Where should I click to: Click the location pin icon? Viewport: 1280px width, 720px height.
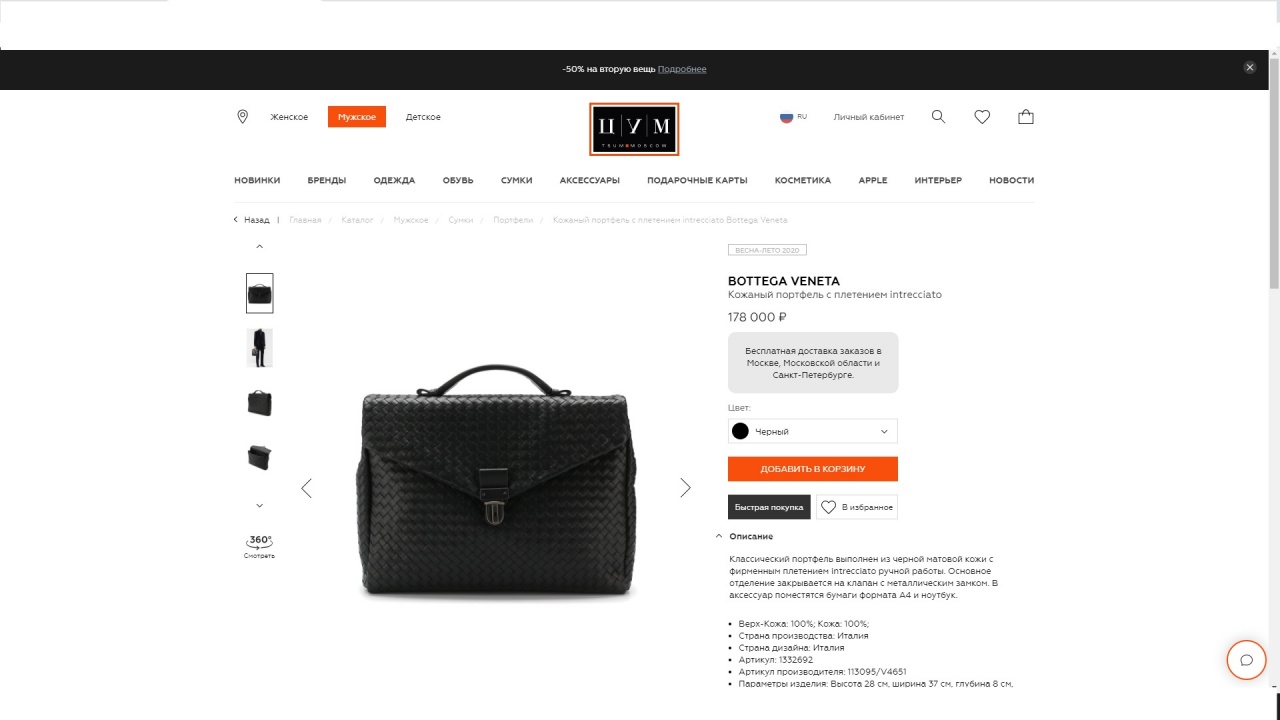(x=242, y=117)
